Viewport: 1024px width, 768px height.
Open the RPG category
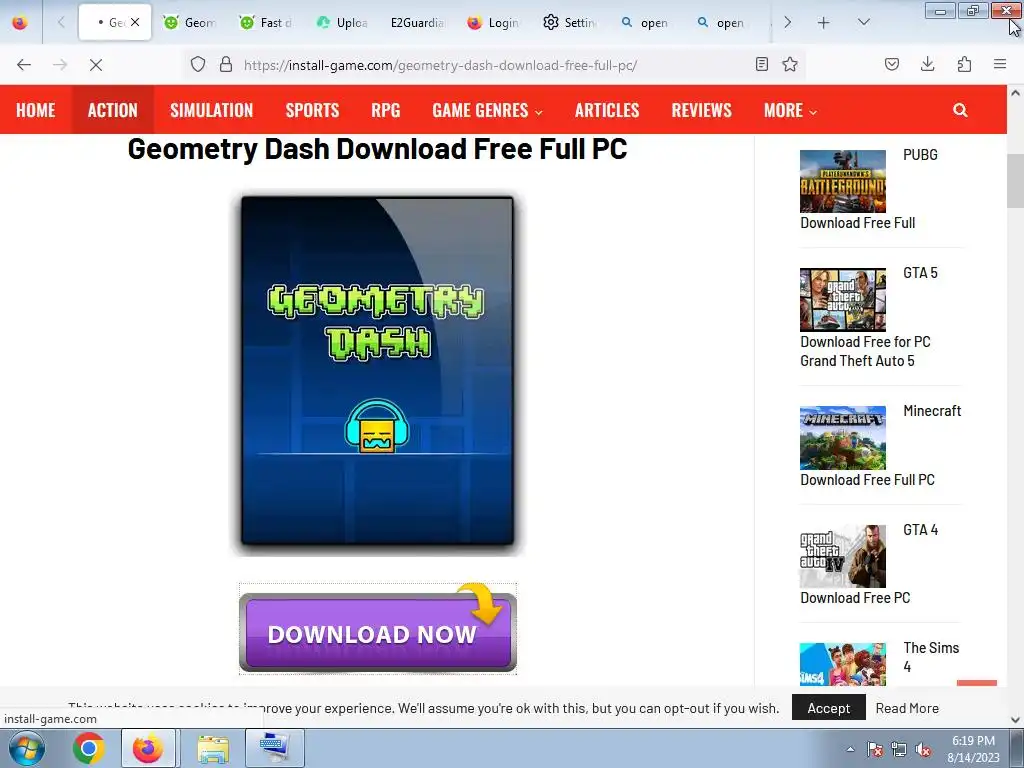385,110
